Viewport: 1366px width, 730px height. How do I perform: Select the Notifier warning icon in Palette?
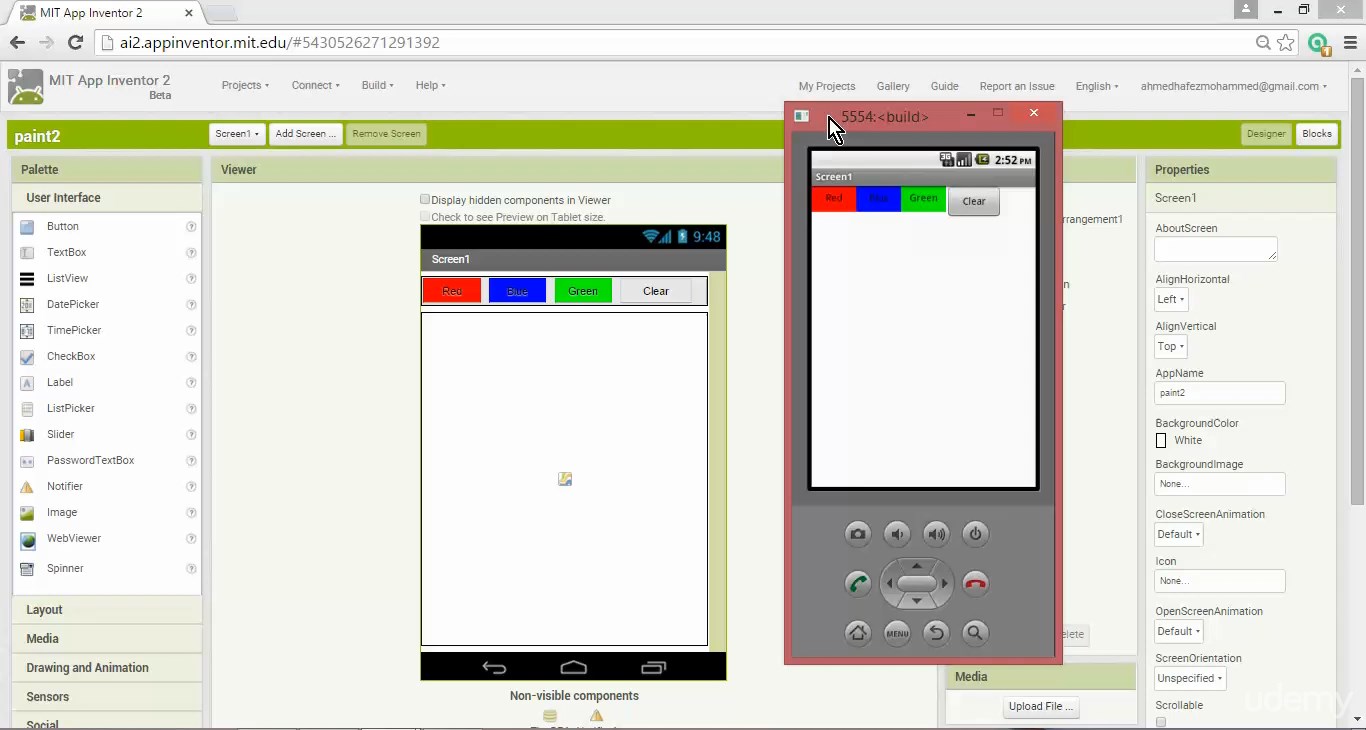click(27, 487)
